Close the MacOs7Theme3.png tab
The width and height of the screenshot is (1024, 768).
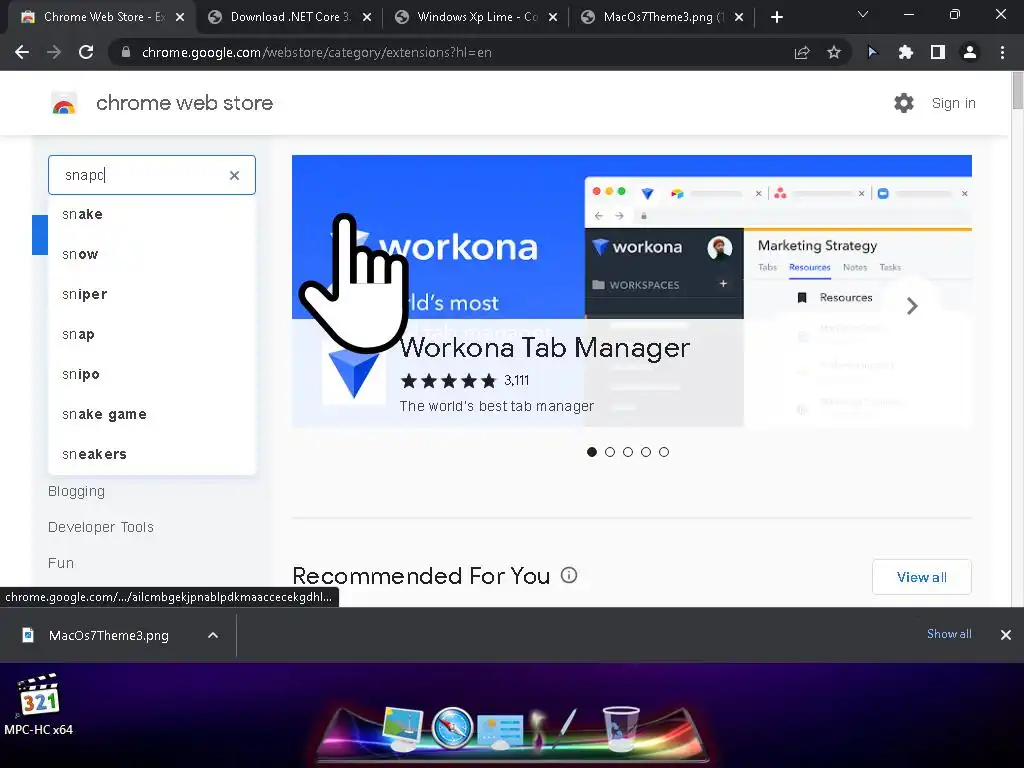point(739,18)
